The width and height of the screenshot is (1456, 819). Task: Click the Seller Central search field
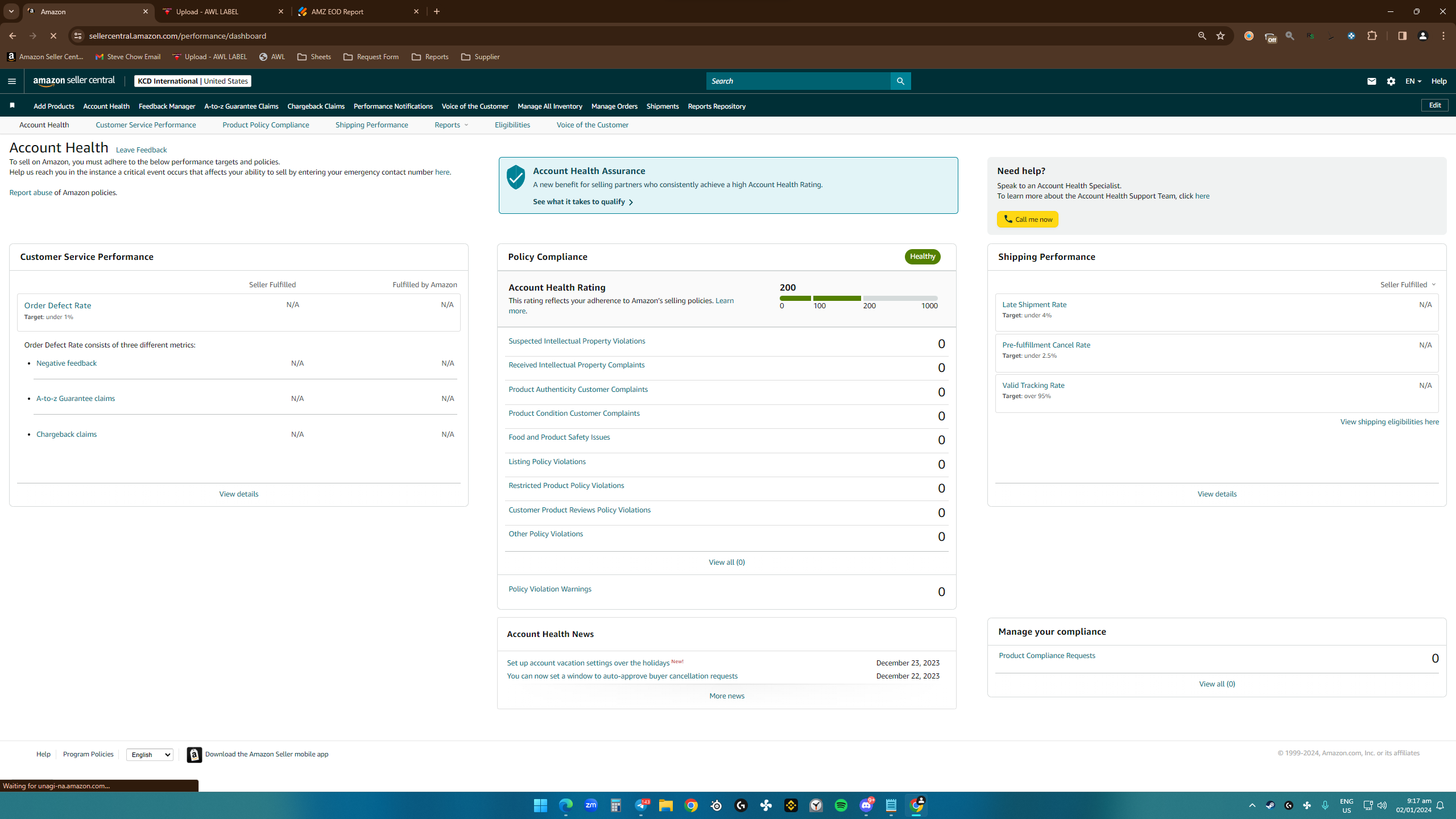click(x=798, y=81)
